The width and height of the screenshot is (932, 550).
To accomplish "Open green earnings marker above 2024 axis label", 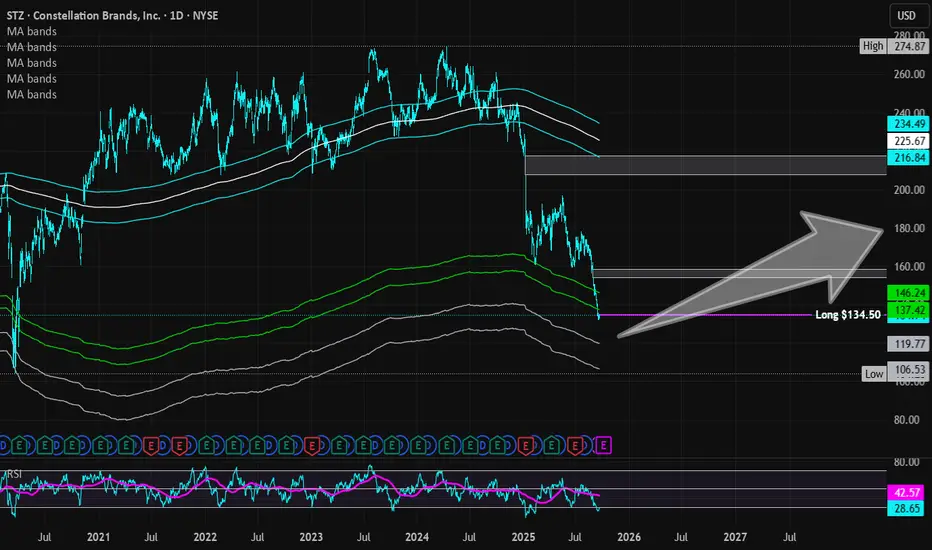I will [x=418, y=445].
